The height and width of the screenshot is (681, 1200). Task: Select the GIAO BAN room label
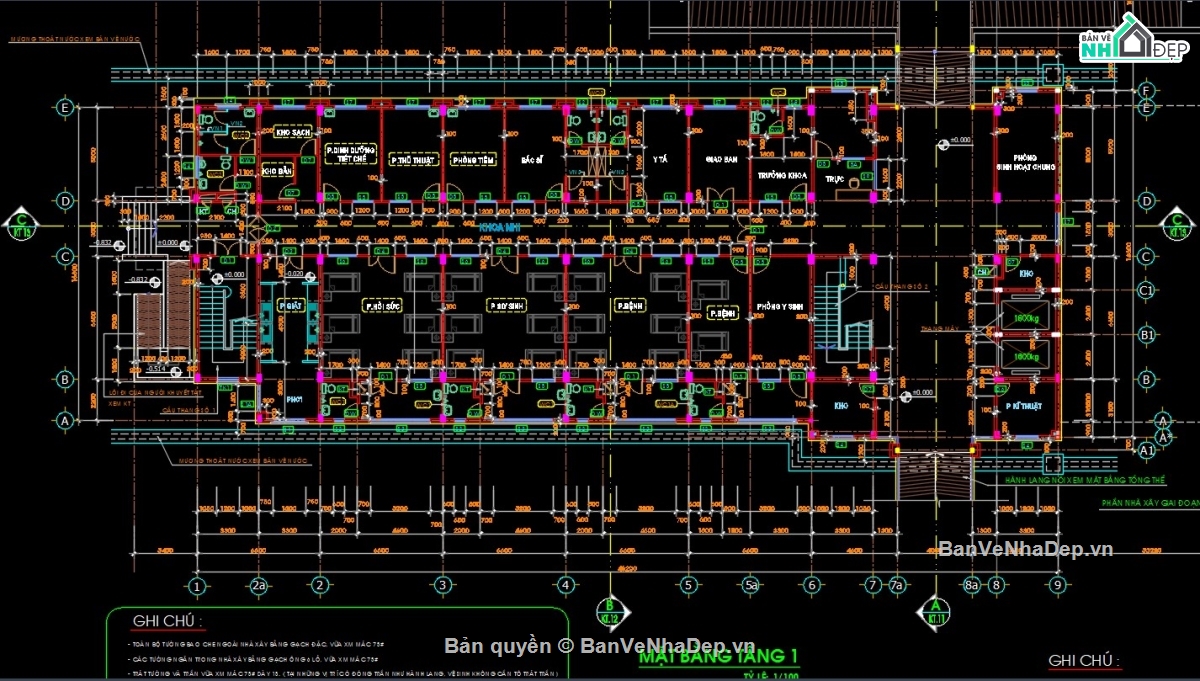[x=721, y=159]
